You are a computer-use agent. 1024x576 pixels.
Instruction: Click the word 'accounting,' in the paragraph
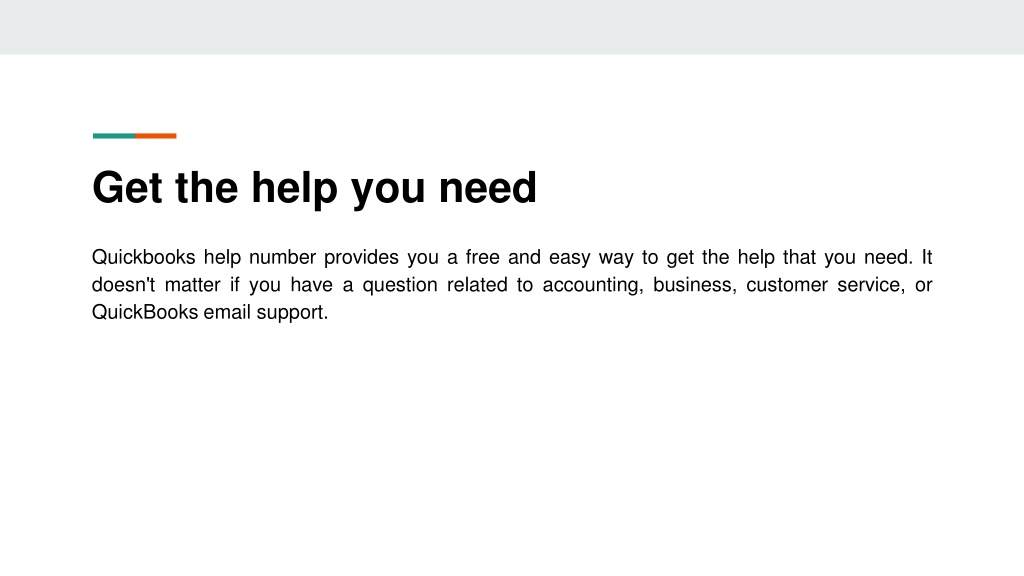pos(593,285)
